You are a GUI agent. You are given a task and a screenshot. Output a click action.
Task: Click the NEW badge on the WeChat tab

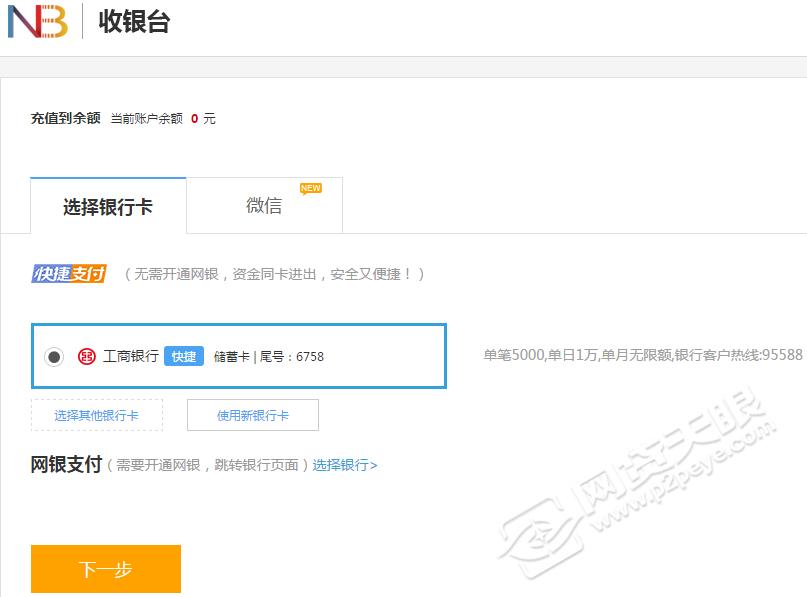[310, 187]
